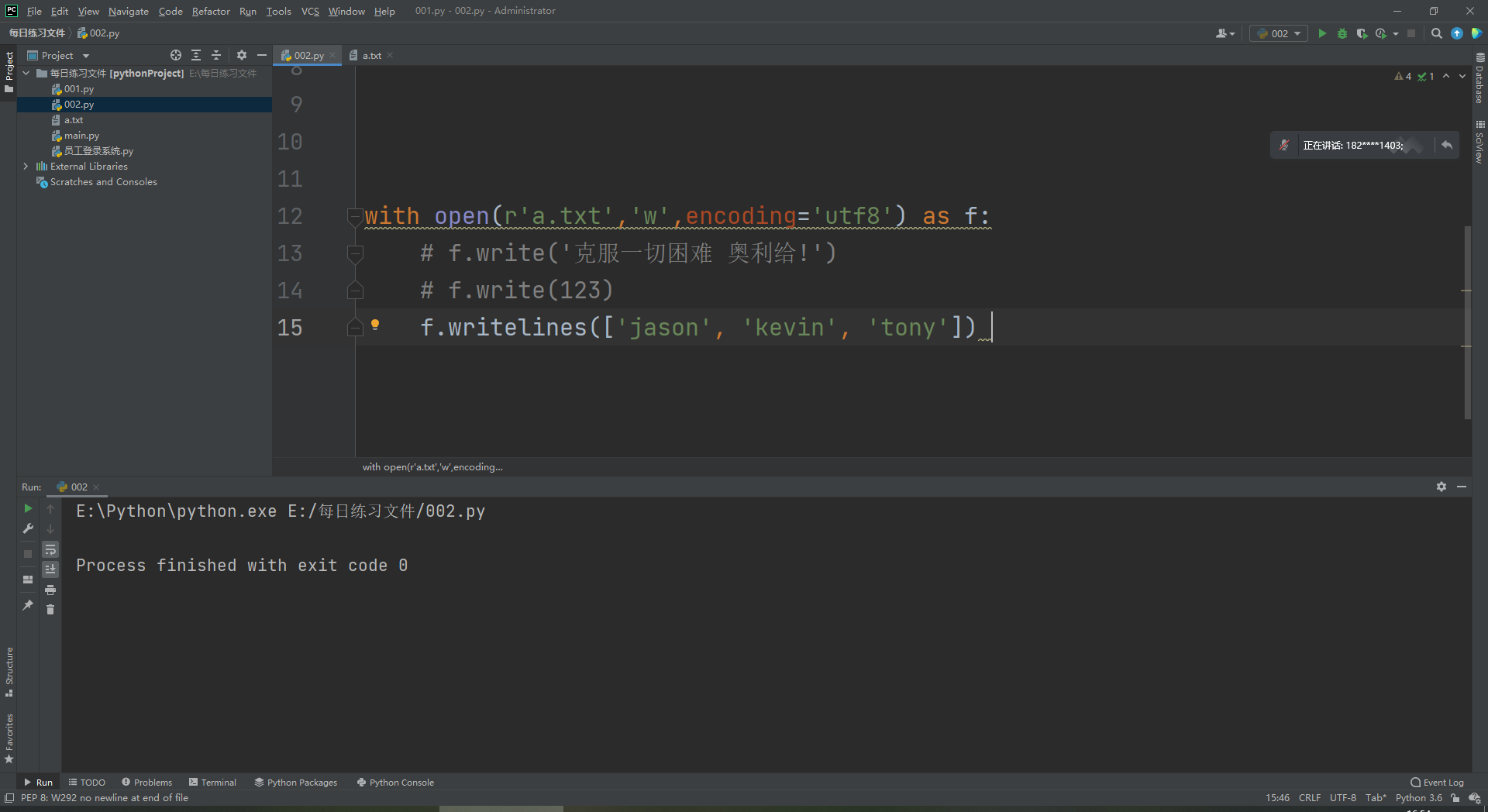The width and height of the screenshot is (1488, 812).
Task: Go to the next highlighted error arrow
Action: coord(1462,76)
